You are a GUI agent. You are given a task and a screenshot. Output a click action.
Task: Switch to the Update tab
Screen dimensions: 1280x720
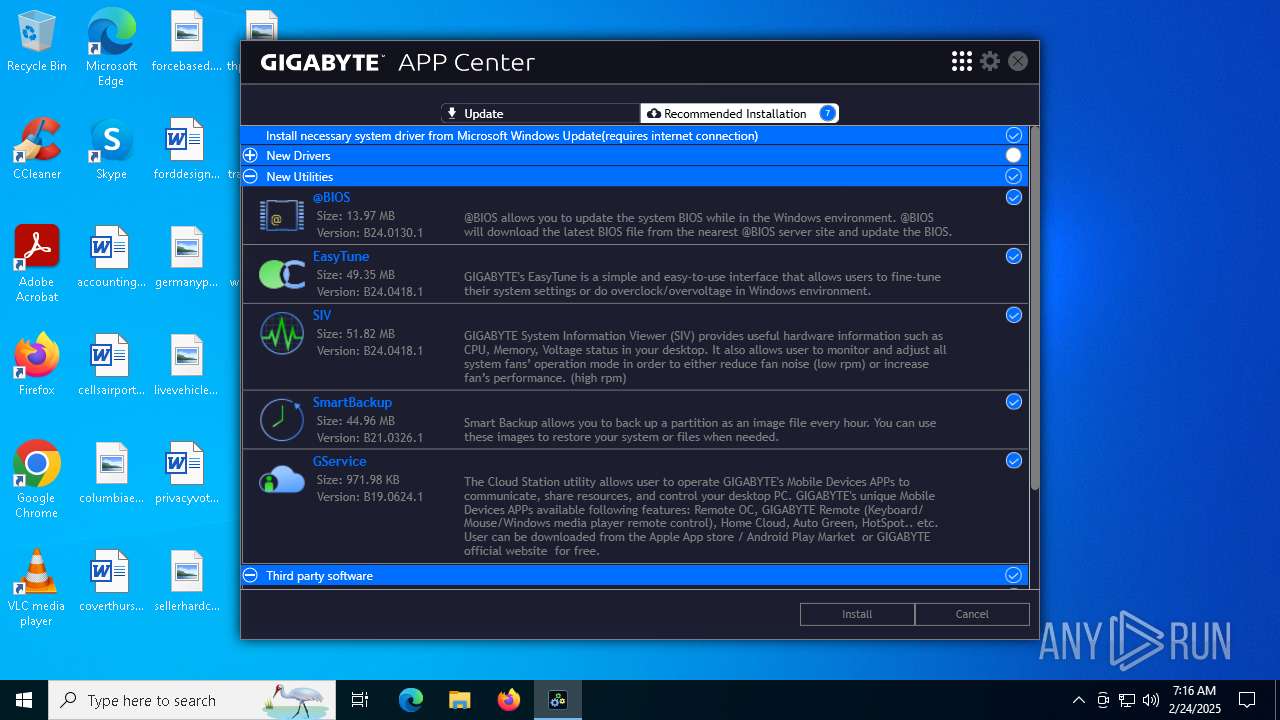[540, 114]
